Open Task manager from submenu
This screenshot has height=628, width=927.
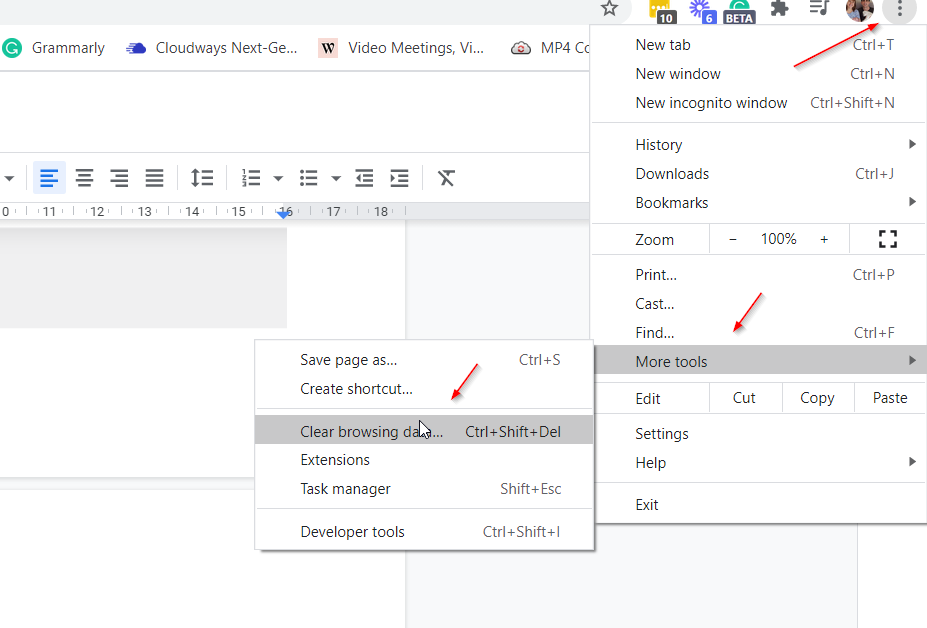(x=424, y=489)
